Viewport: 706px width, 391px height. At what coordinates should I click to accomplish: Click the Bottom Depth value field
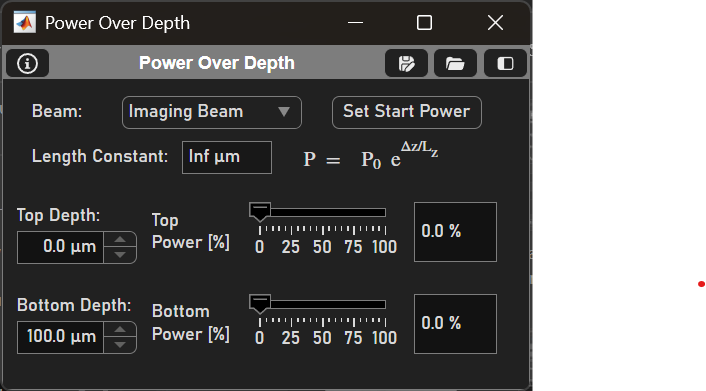tap(61, 337)
